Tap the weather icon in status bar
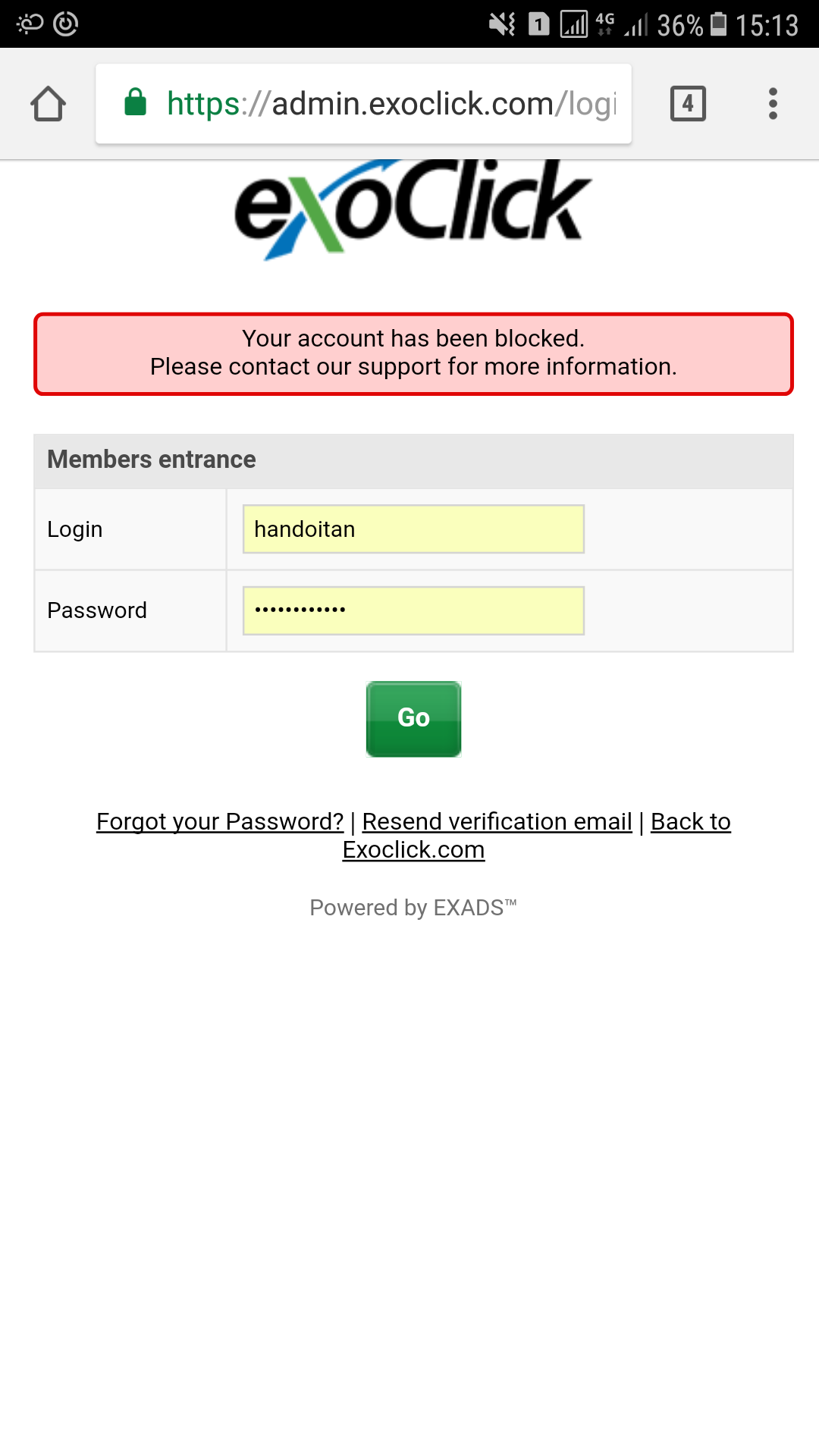The height and width of the screenshot is (1456, 819). 30,24
